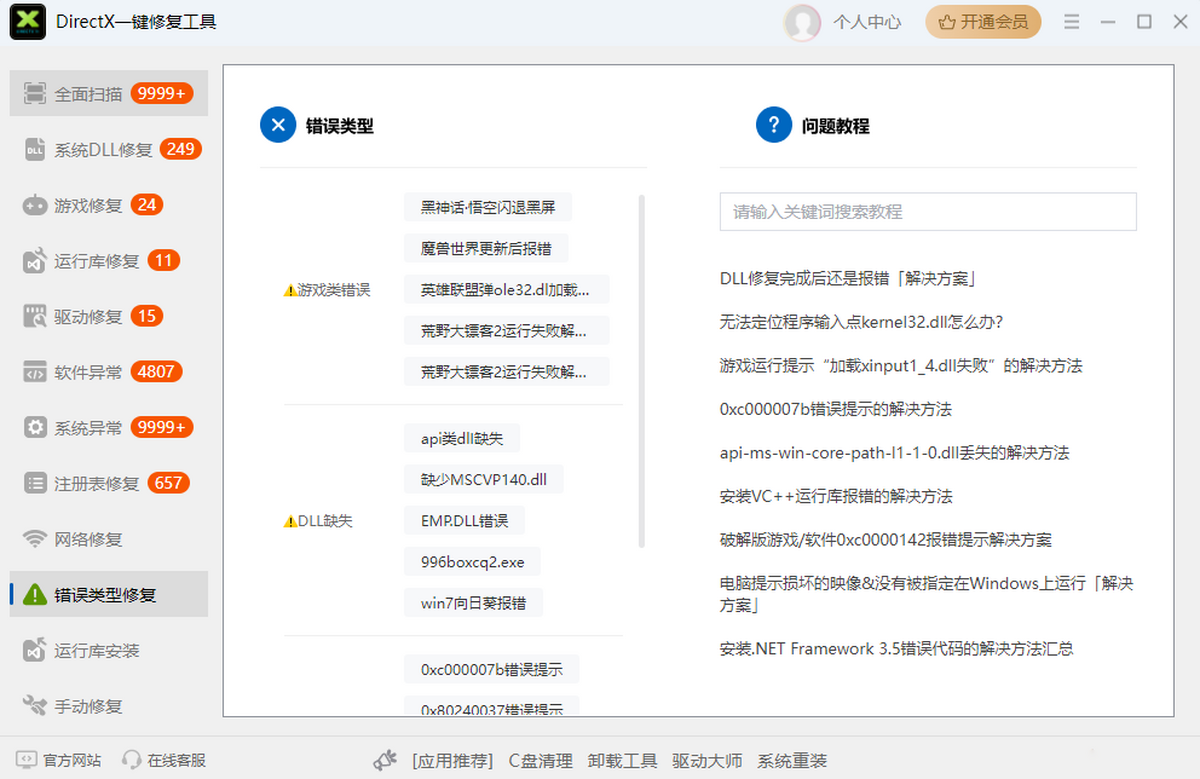1200x779 pixels.
Task: Click the system exception gear icon
Action: point(35,428)
